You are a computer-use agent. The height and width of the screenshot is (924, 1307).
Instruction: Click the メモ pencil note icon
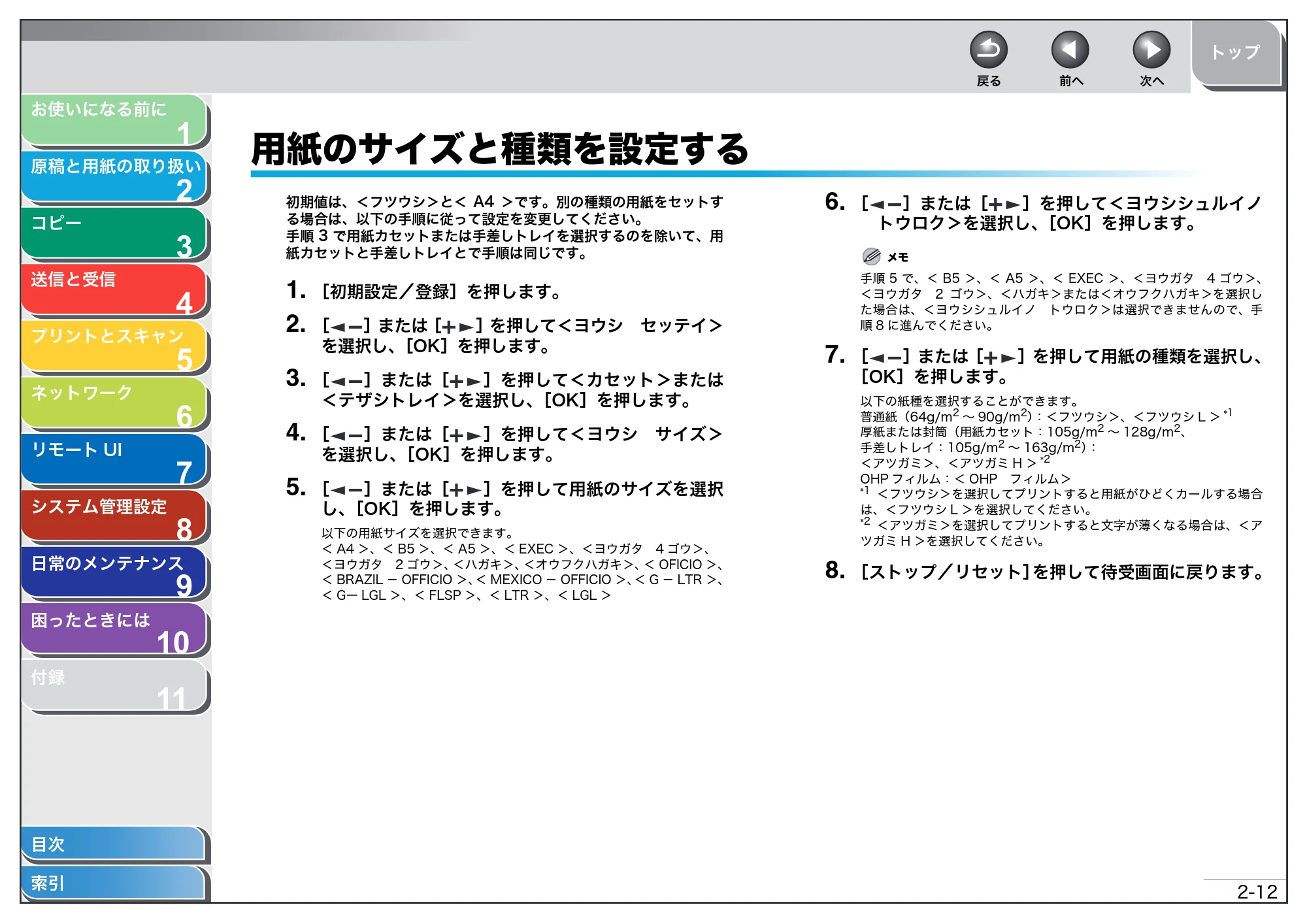(x=871, y=256)
